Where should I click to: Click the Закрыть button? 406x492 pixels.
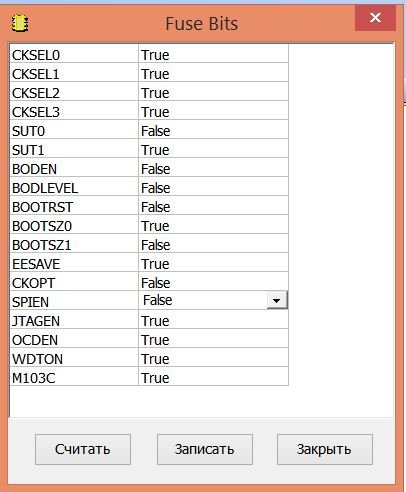(325, 449)
